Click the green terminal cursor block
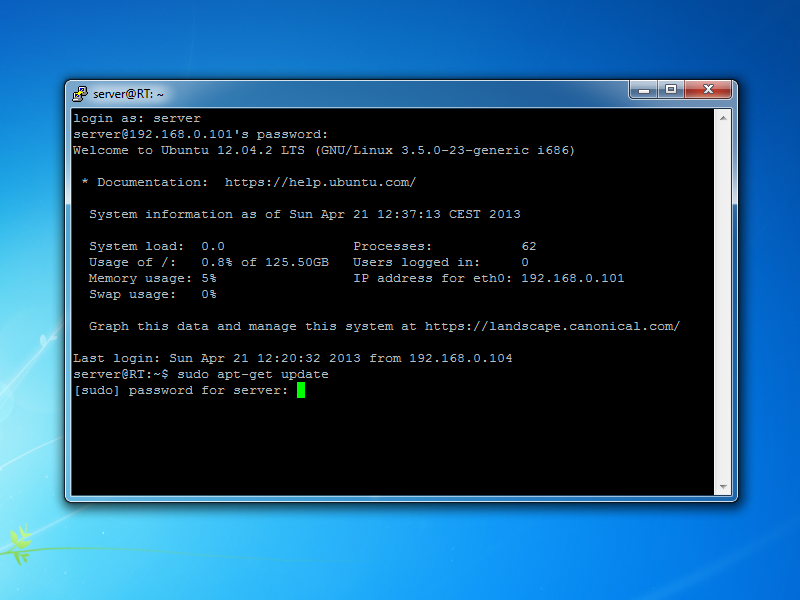The image size is (800, 600). point(301,390)
